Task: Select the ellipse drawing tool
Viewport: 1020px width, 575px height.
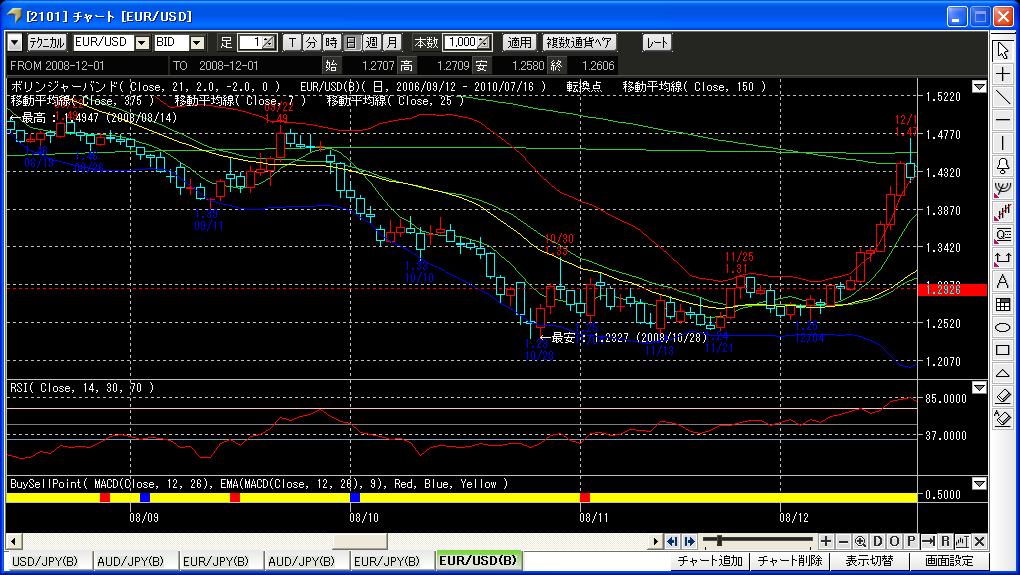Action: (x=1002, y=327)
